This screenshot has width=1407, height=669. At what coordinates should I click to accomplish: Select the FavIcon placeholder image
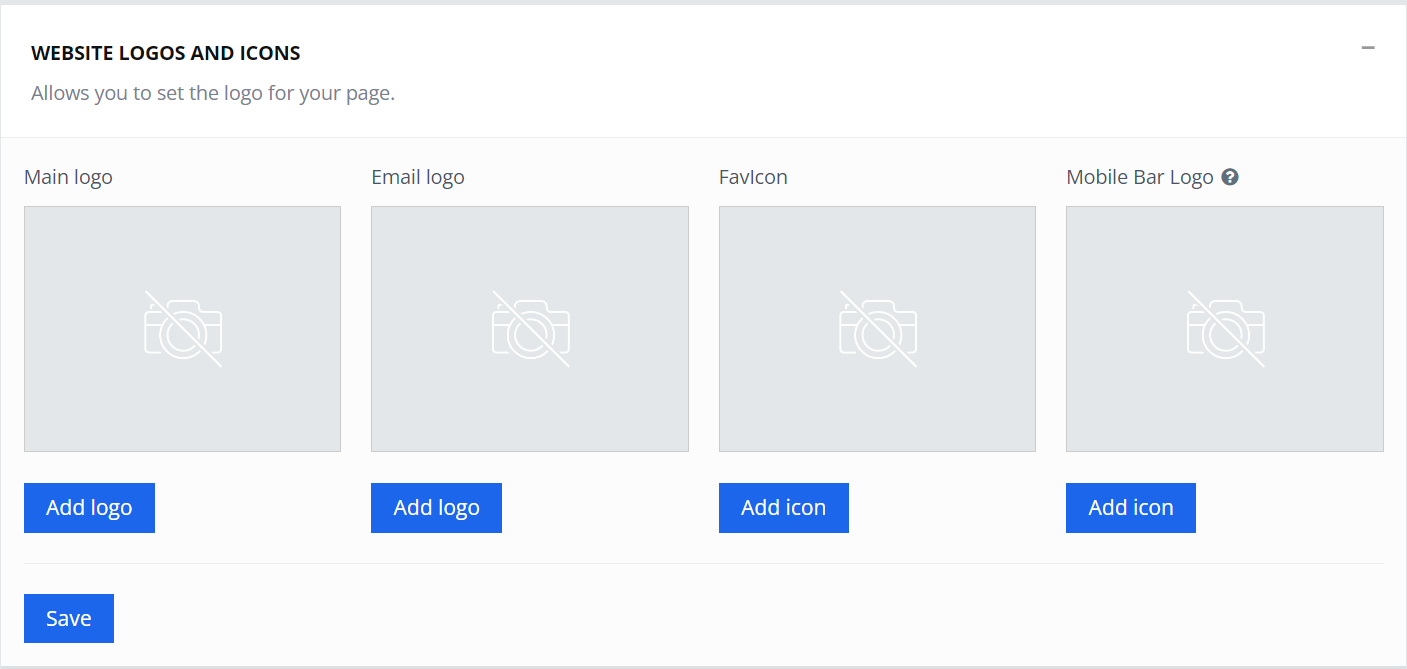pyautogui.click(x=877, y=329)
